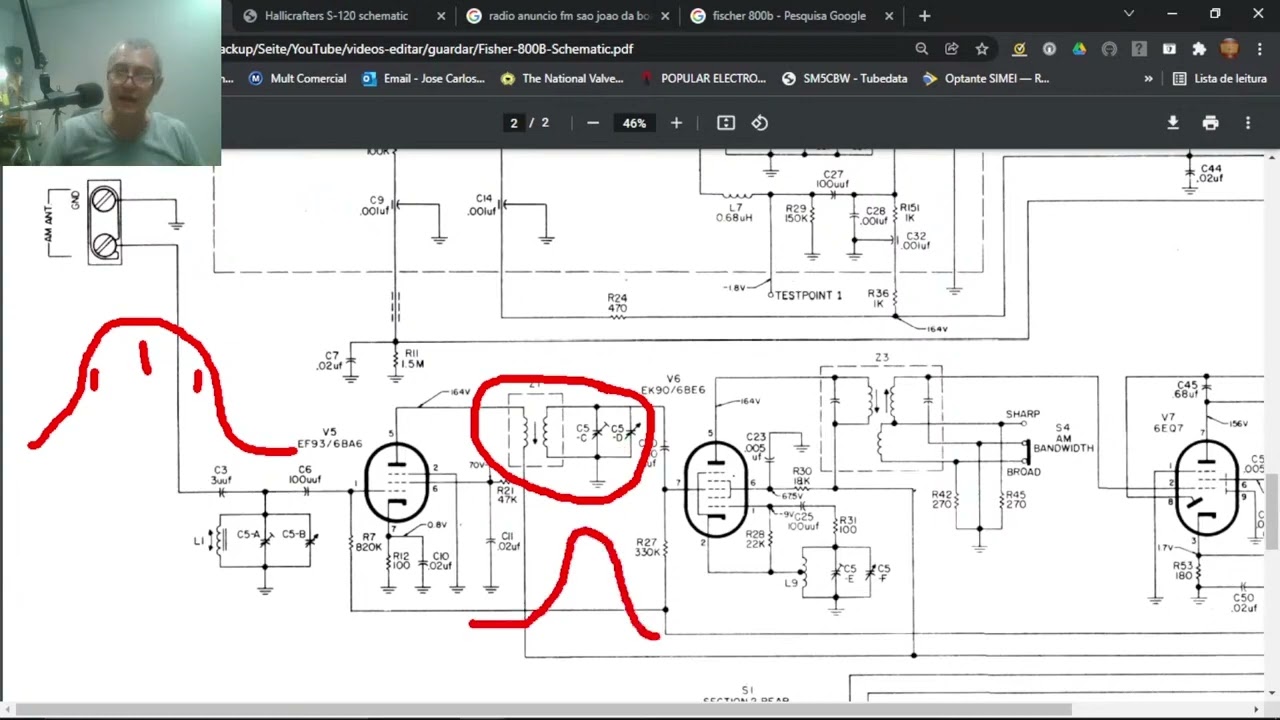Close the fischer 800b Google tab
1280x720 pixels.
click(889, 16)
